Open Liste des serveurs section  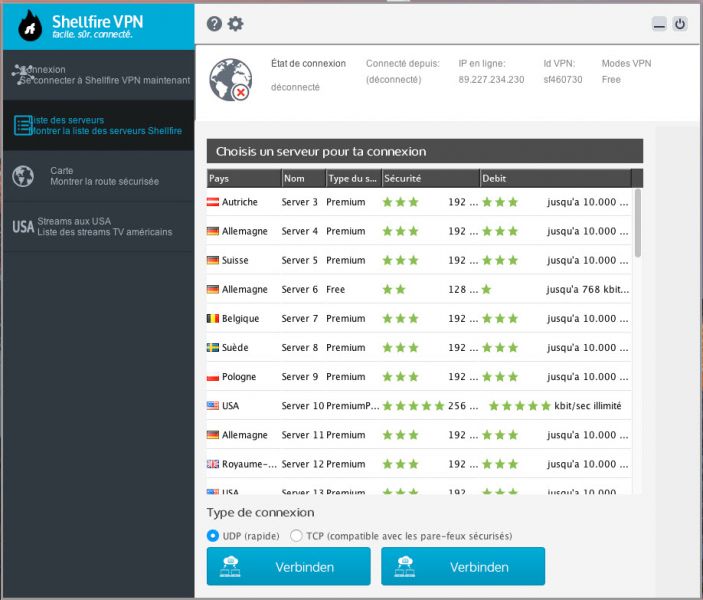pyautogui.click(x=99, y=126)
